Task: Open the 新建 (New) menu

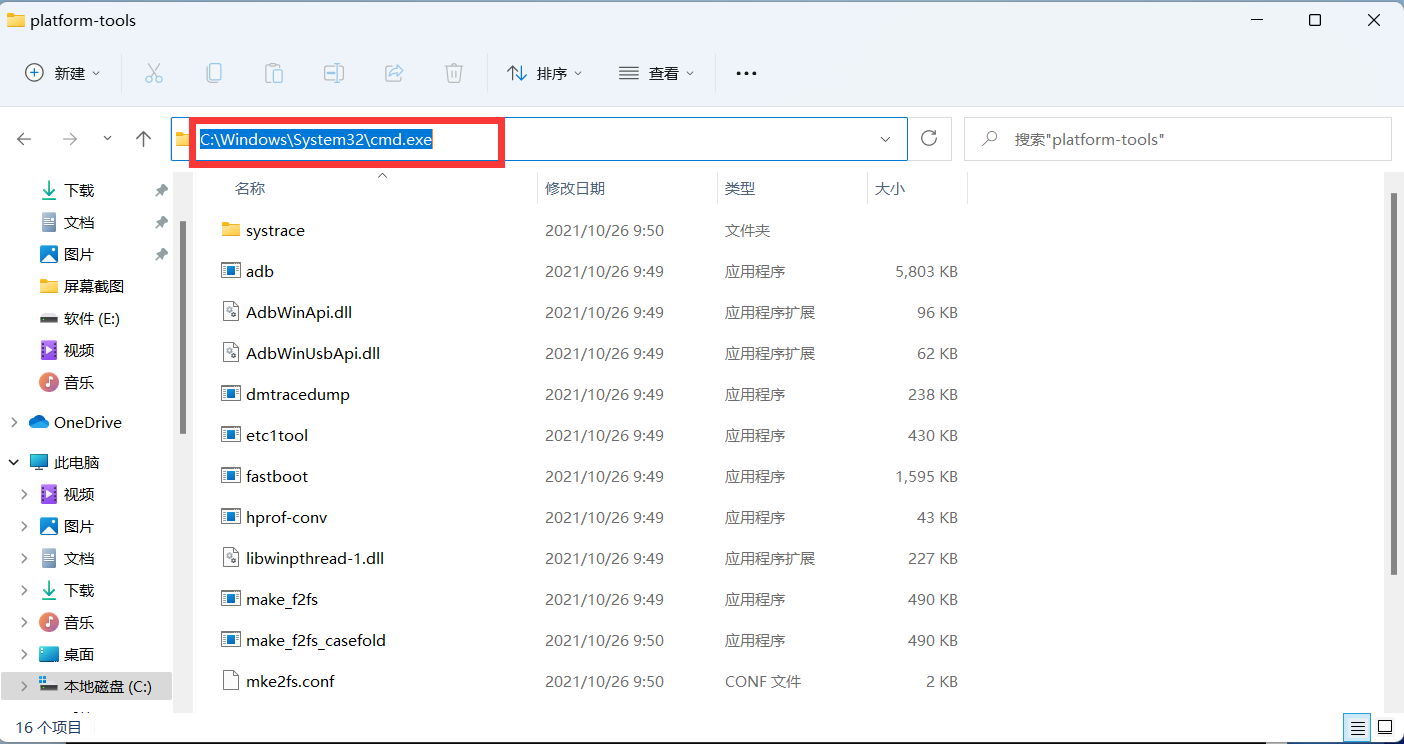Action: point(62,73)
